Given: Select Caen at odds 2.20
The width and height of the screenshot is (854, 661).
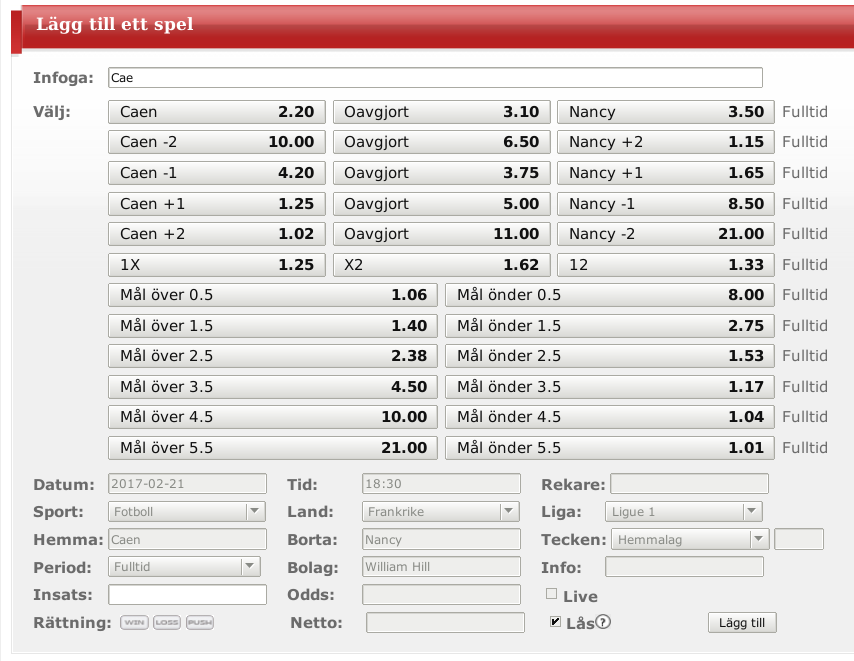Looking at the screenshot, I should pos(216,112).
